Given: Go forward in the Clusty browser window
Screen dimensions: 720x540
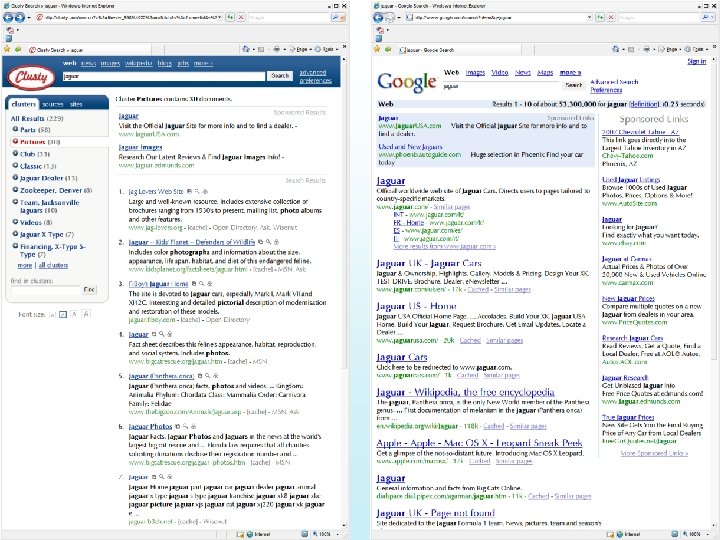Looking at the screenshot, I should [x=19, y=17].
